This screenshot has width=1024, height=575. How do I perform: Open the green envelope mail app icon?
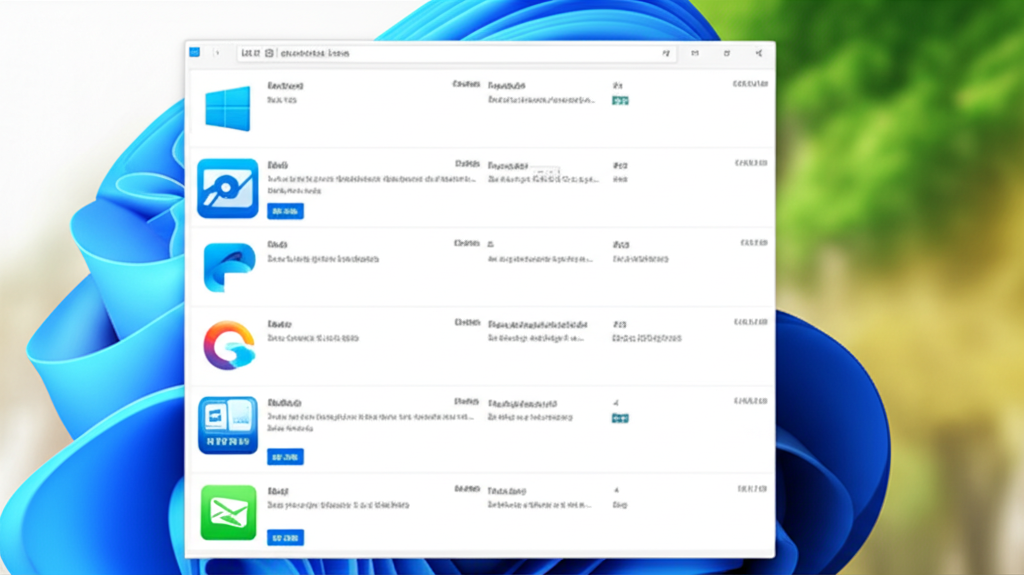pos(228,511)
